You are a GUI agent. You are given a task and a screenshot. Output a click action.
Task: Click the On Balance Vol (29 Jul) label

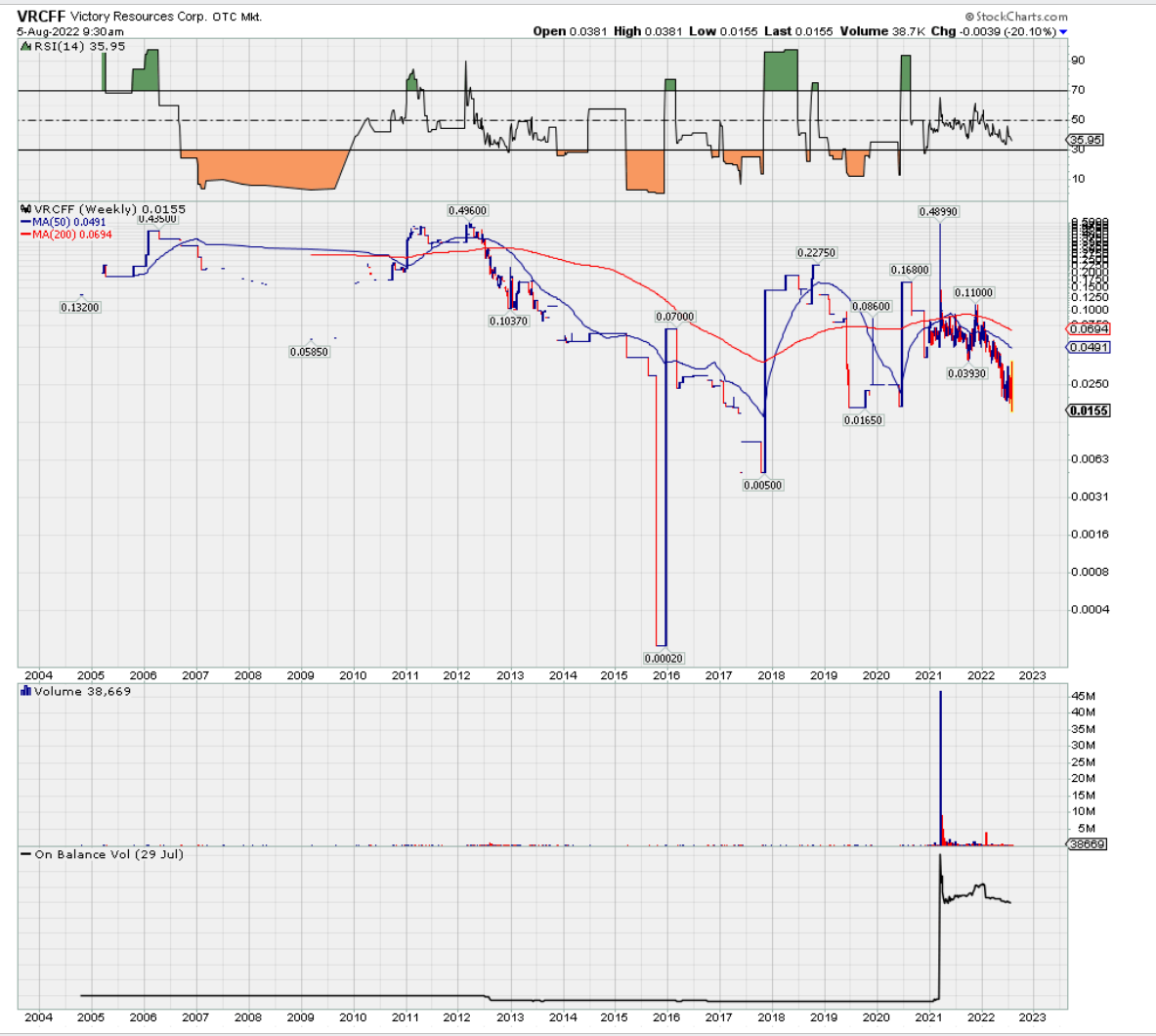pyautogui.click(x=109, y=854)
